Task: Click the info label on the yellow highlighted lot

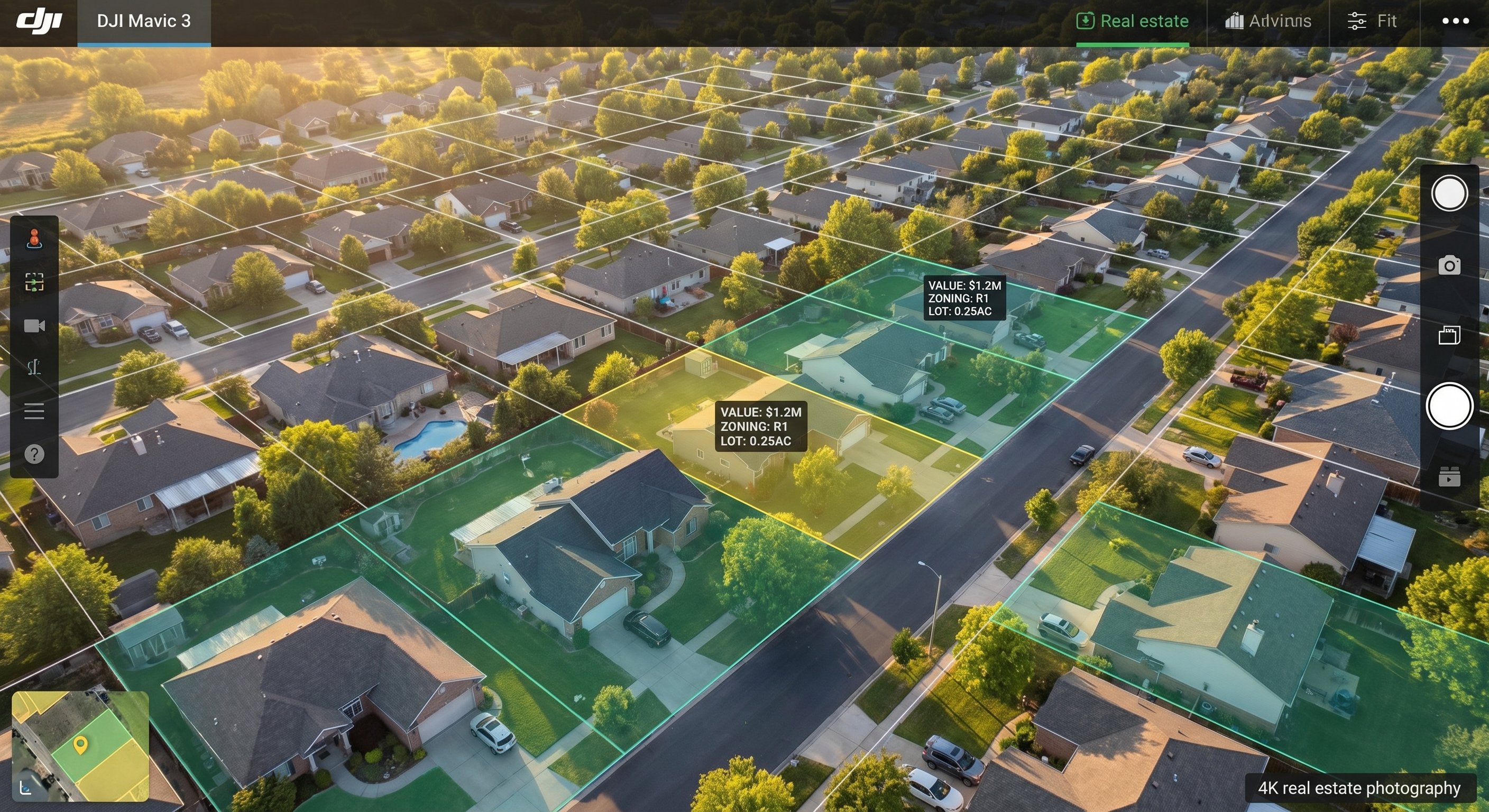Action: [x=761, y=427]
